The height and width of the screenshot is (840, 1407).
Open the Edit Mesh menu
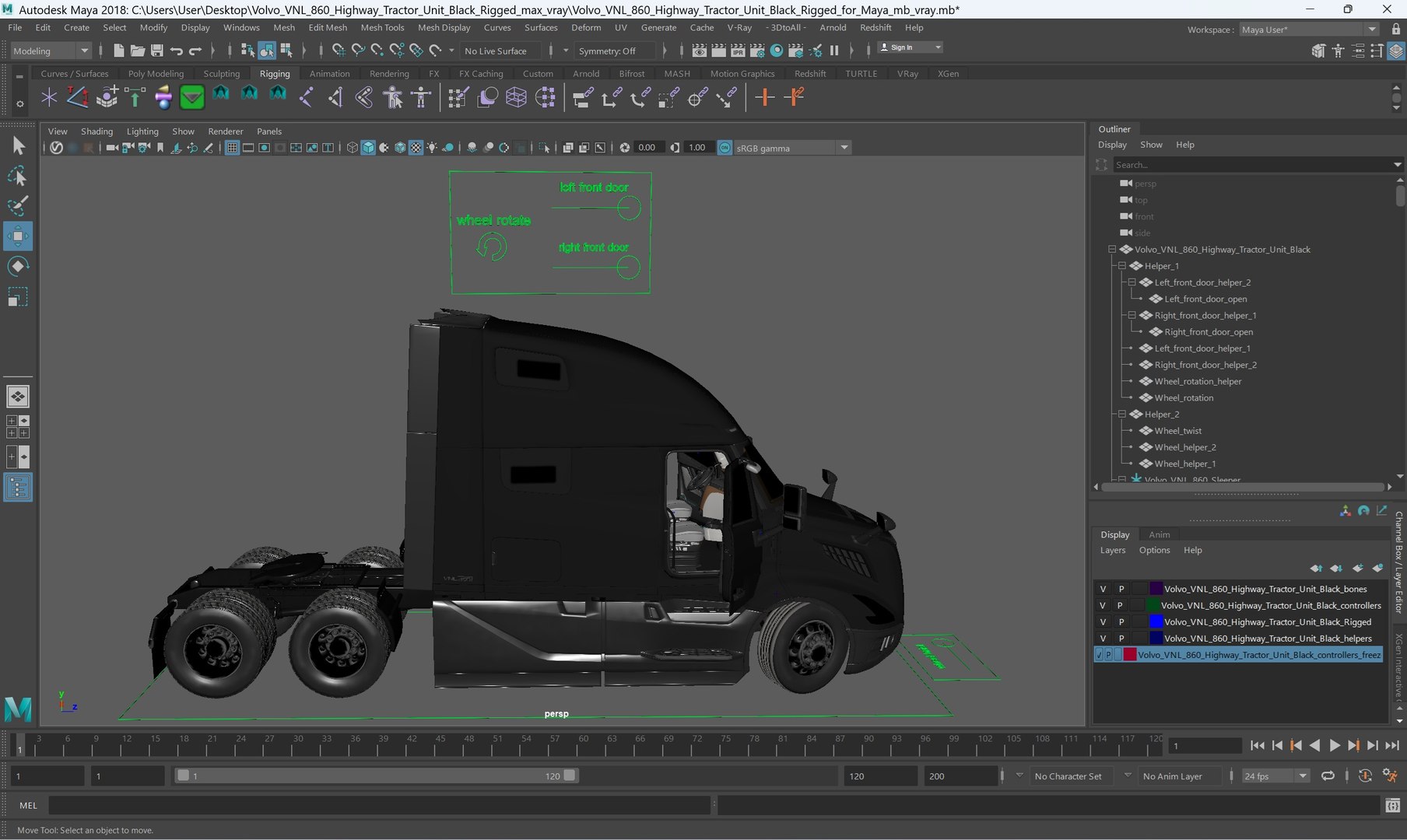click(x=328, y=27)
